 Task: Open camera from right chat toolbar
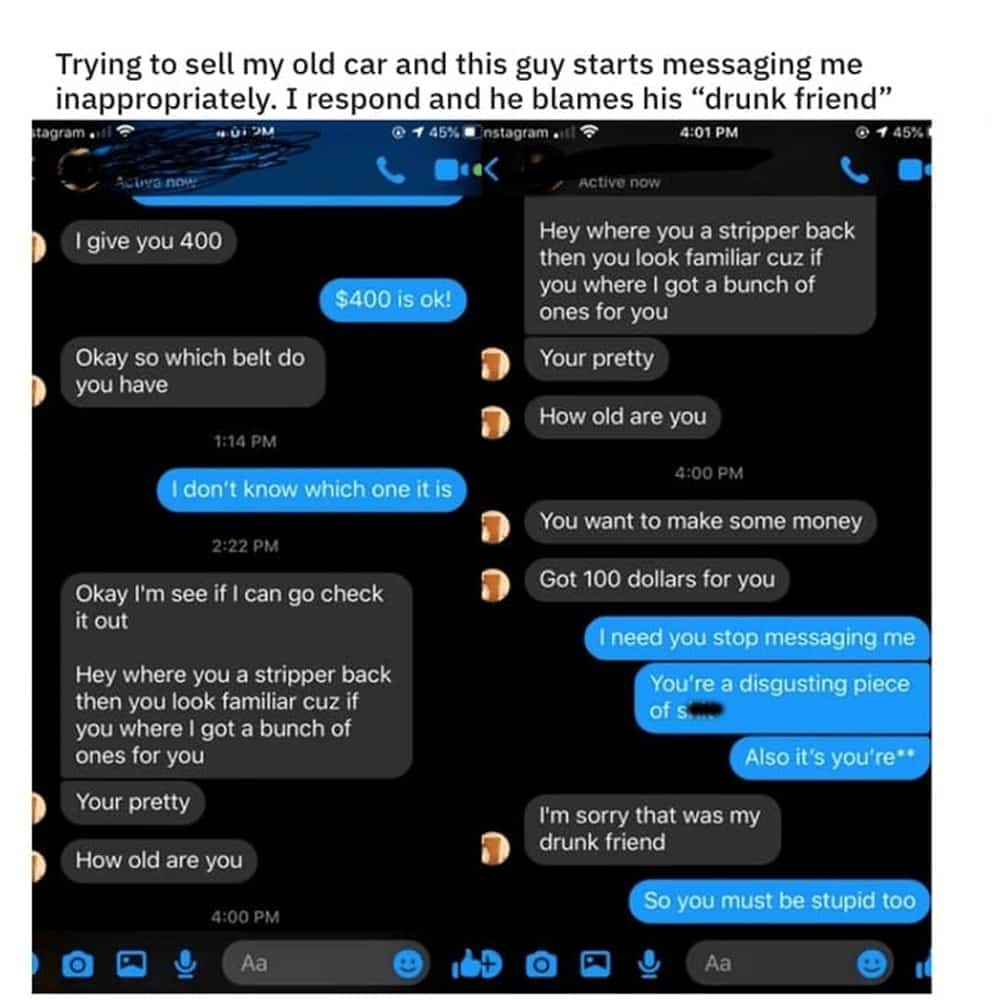[541, 964]
